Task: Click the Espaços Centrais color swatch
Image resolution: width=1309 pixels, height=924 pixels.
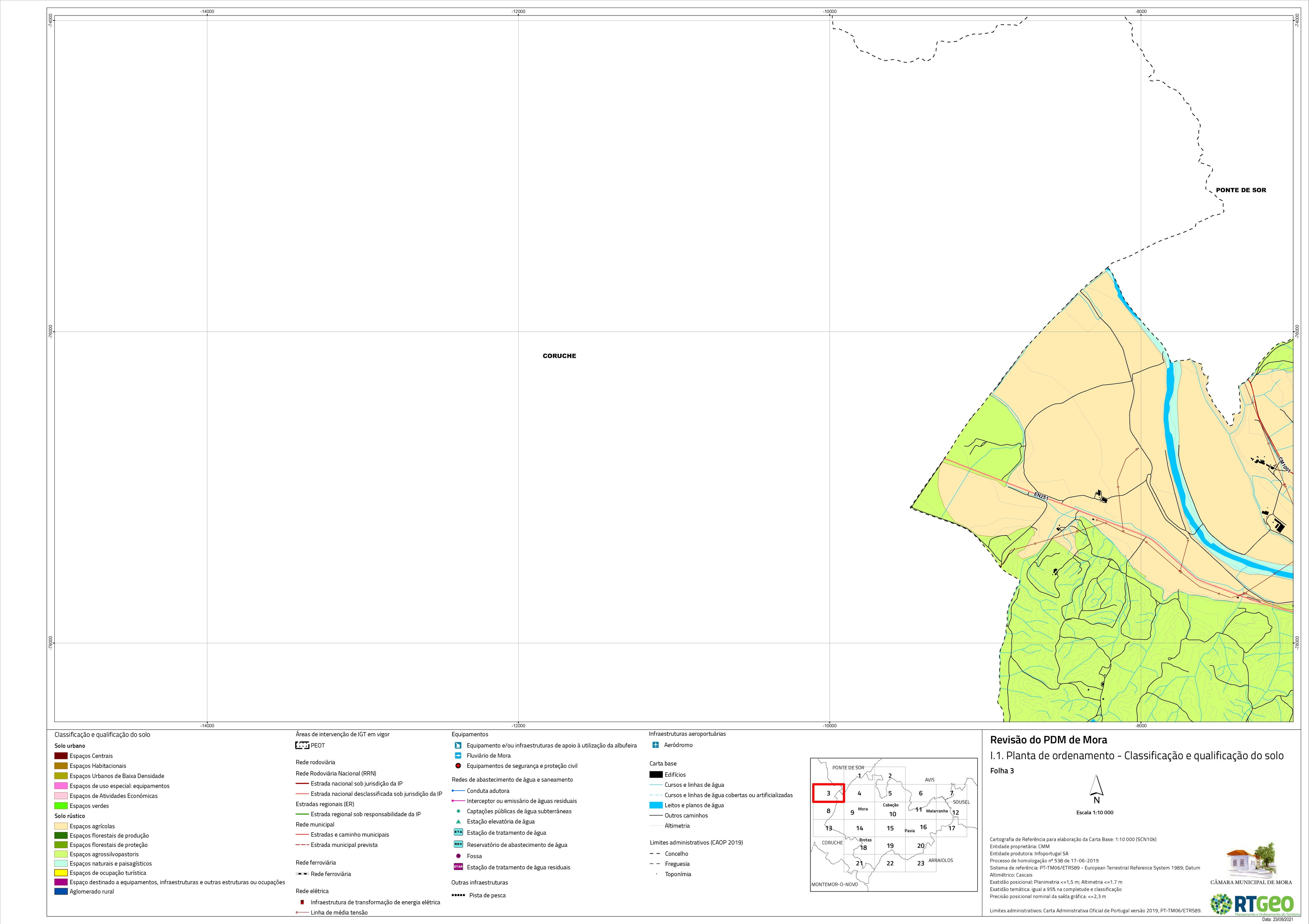Action: (61, 756)
